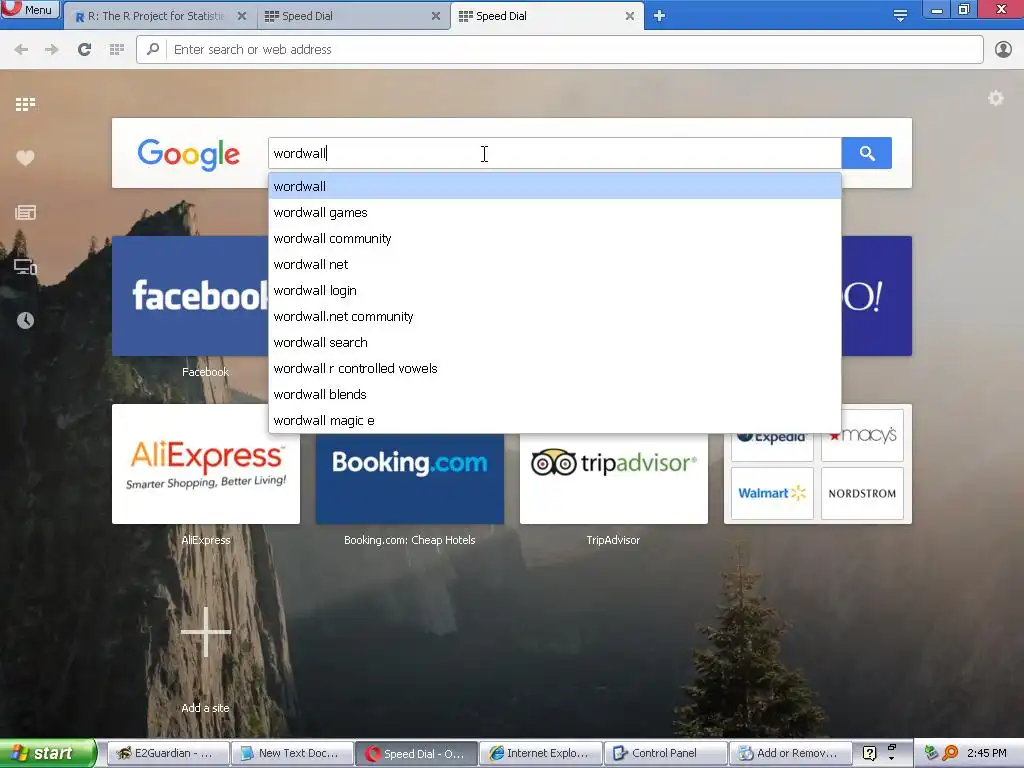The width and height of the screenshot is (1024, 768).
Task: Open the Walmart tile in shopping folder
Action: coord(772,494)
